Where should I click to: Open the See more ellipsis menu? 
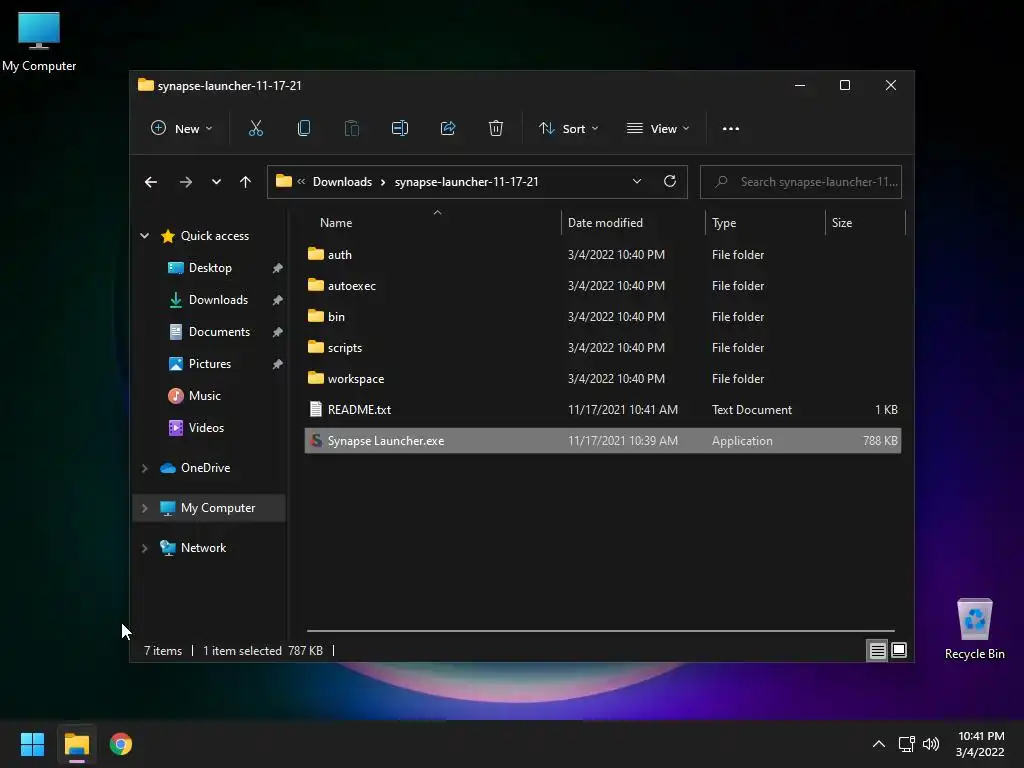731,129
